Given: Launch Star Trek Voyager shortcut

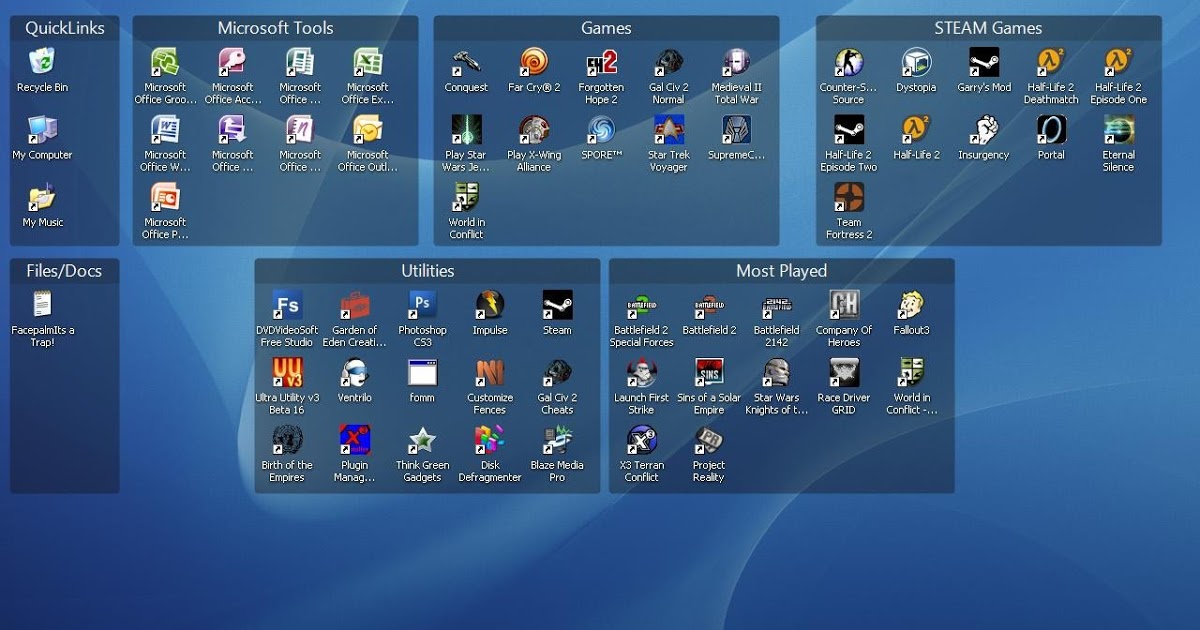Looking at the screenshot, I should (x=668, y=130).
